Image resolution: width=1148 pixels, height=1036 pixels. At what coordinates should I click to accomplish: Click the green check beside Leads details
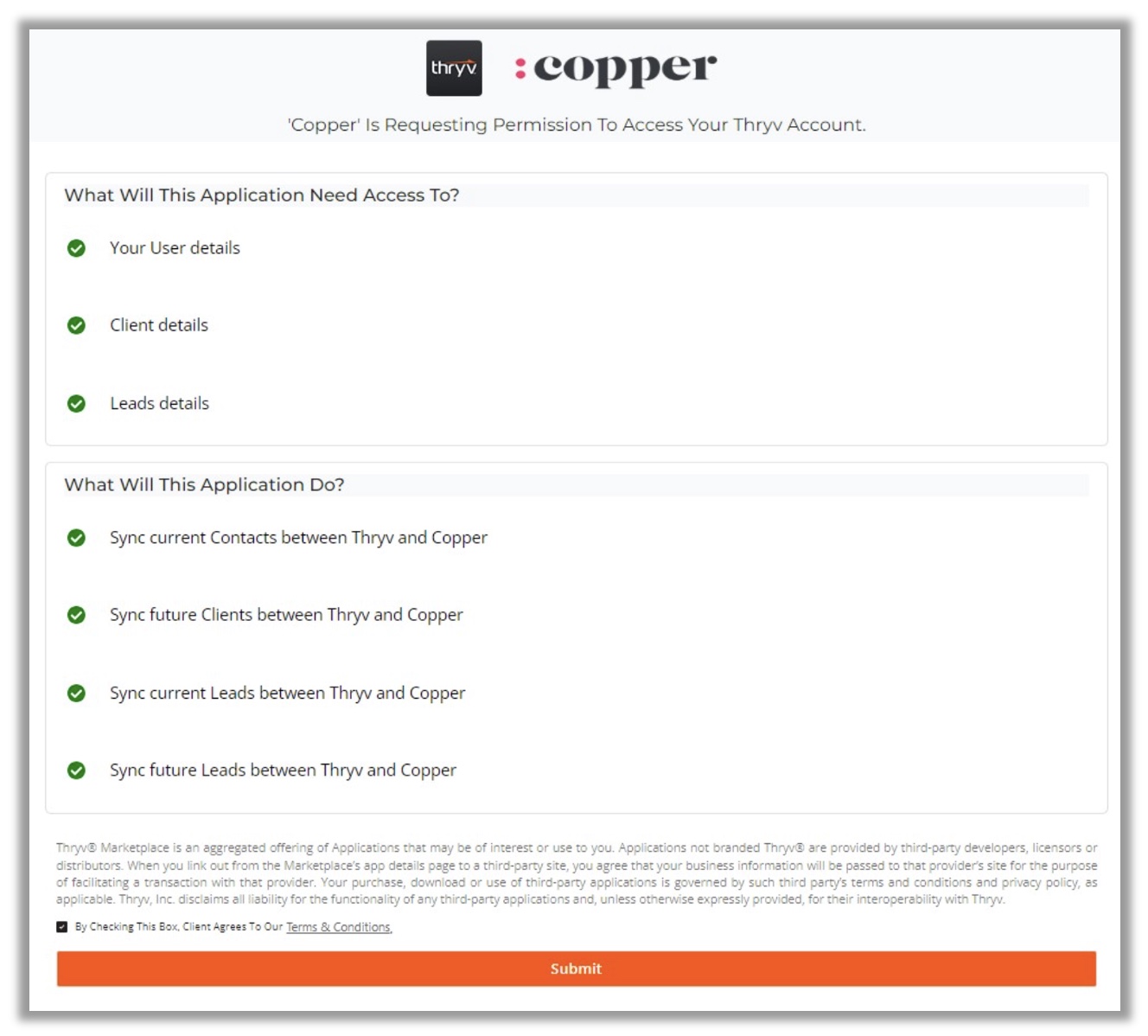coord(76,404)
